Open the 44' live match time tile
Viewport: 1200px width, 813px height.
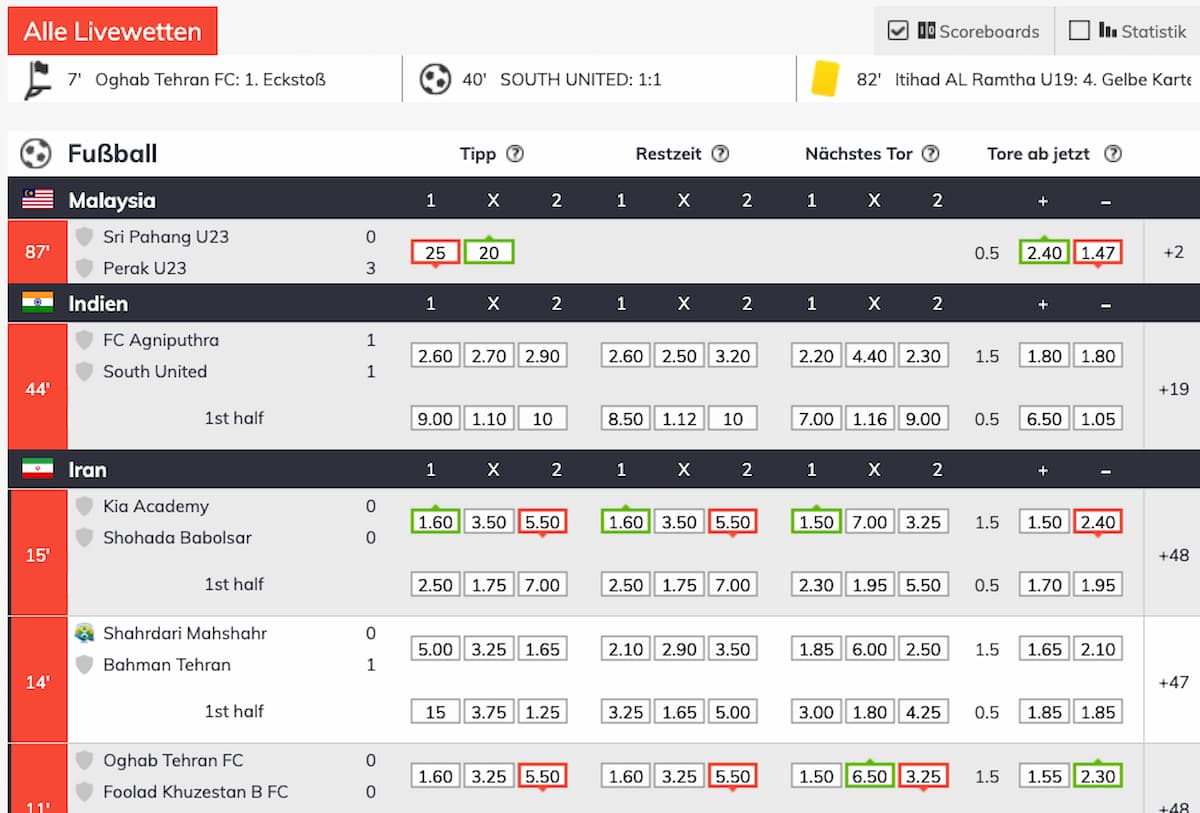pyautogui.click(x=37, y=389)
